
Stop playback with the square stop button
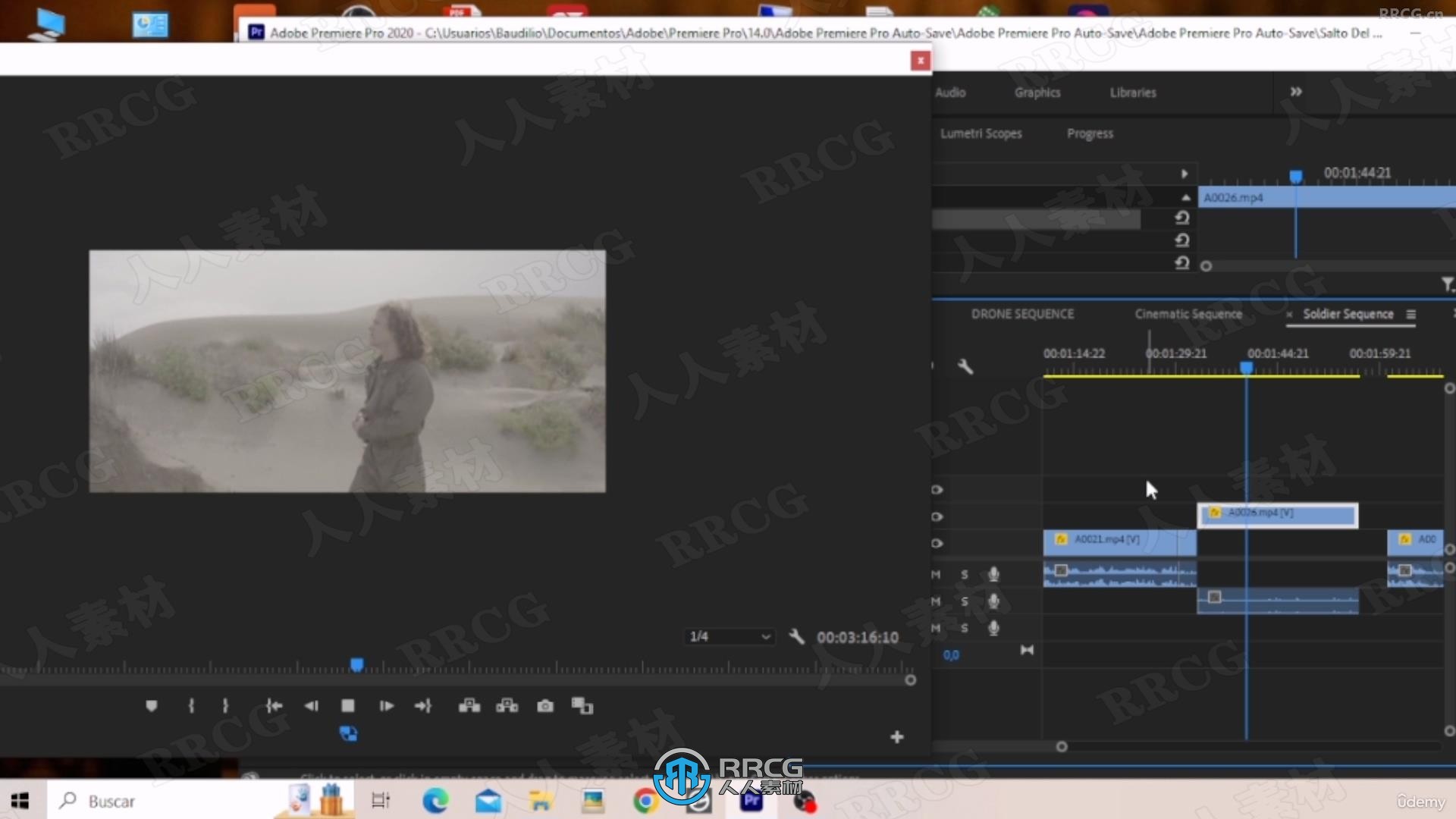tap(348, 706)
